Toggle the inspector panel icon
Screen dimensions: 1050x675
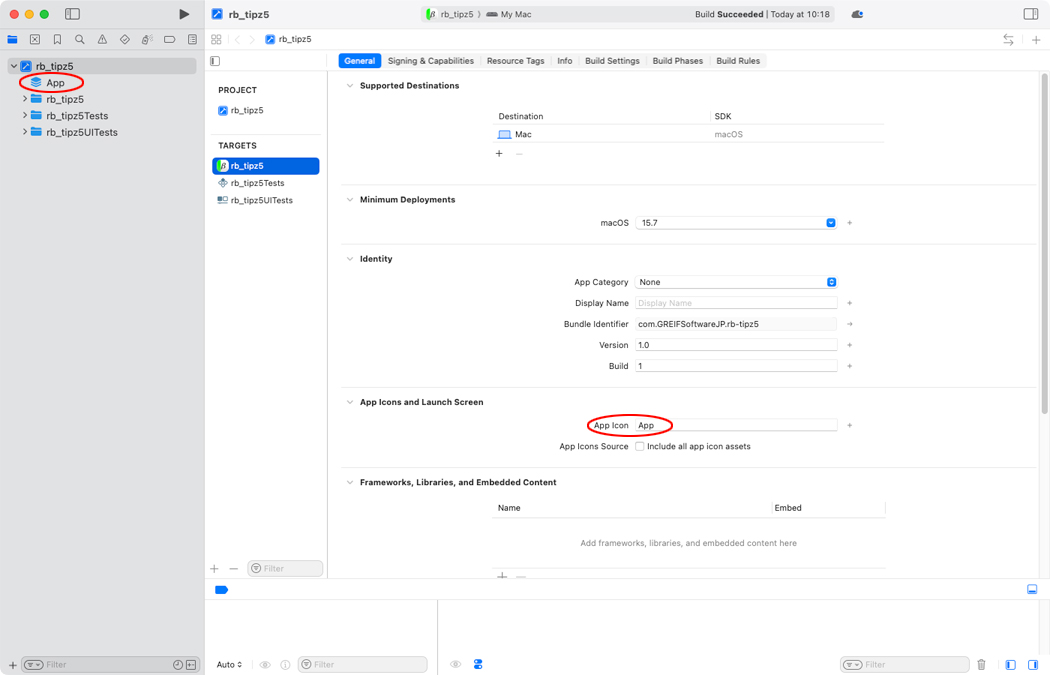point(1031,14)
